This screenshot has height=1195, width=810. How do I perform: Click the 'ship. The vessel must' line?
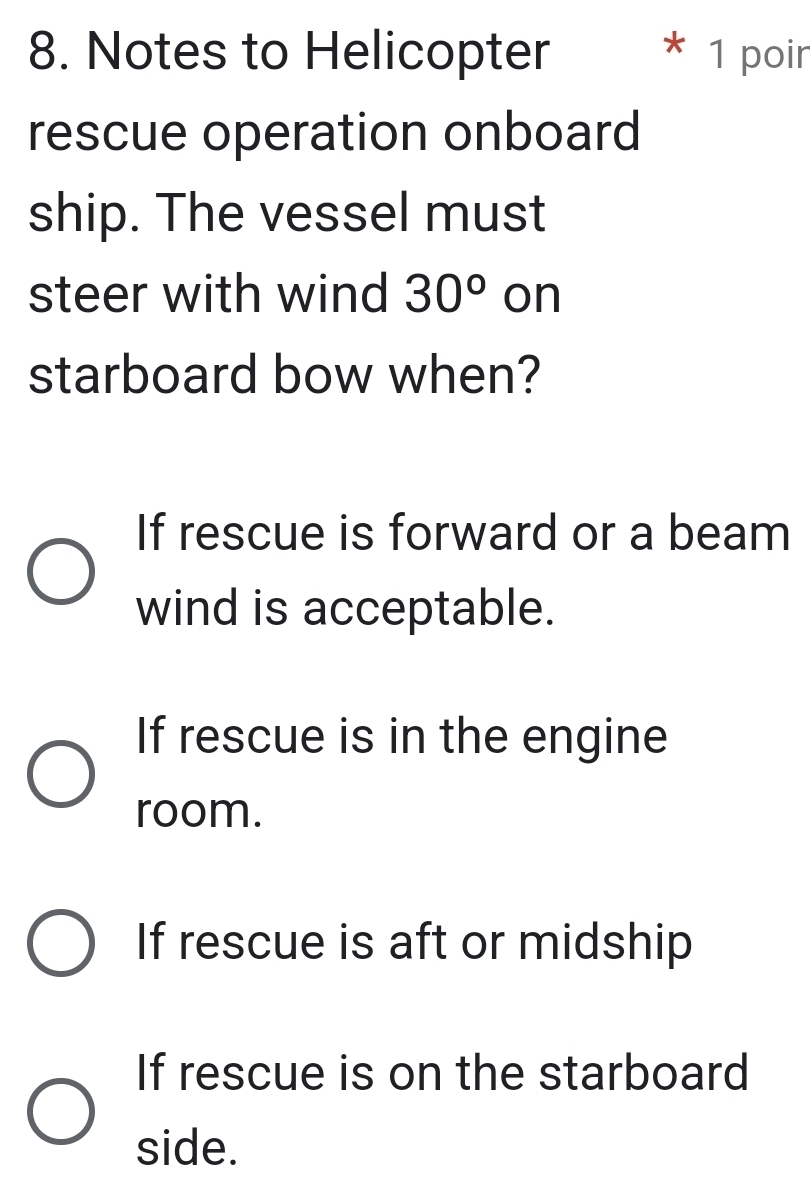[x=288, y=215]
